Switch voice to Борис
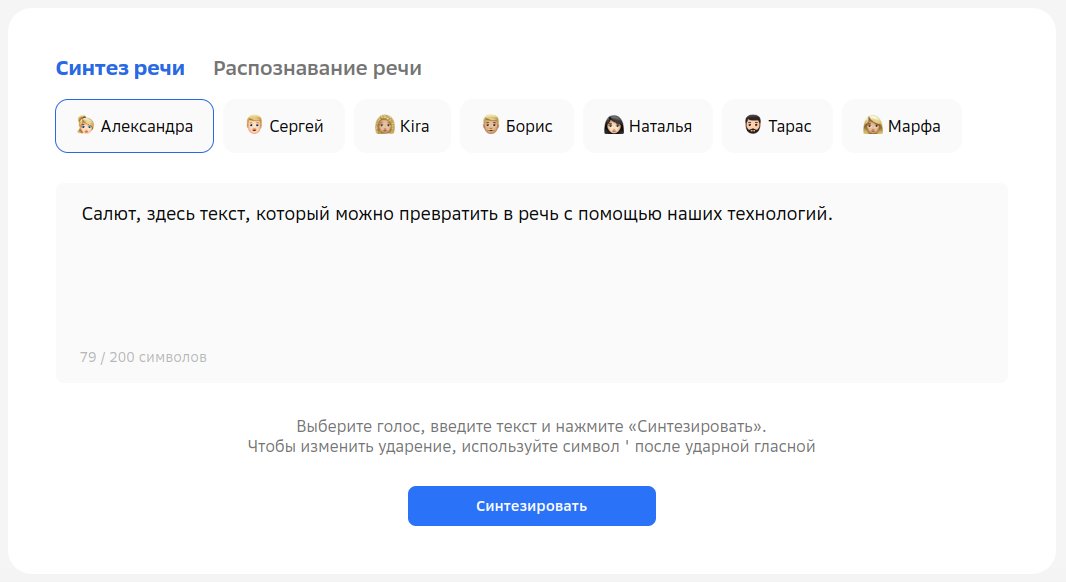This screenshot has width=1066, height=582. (529, 127)
